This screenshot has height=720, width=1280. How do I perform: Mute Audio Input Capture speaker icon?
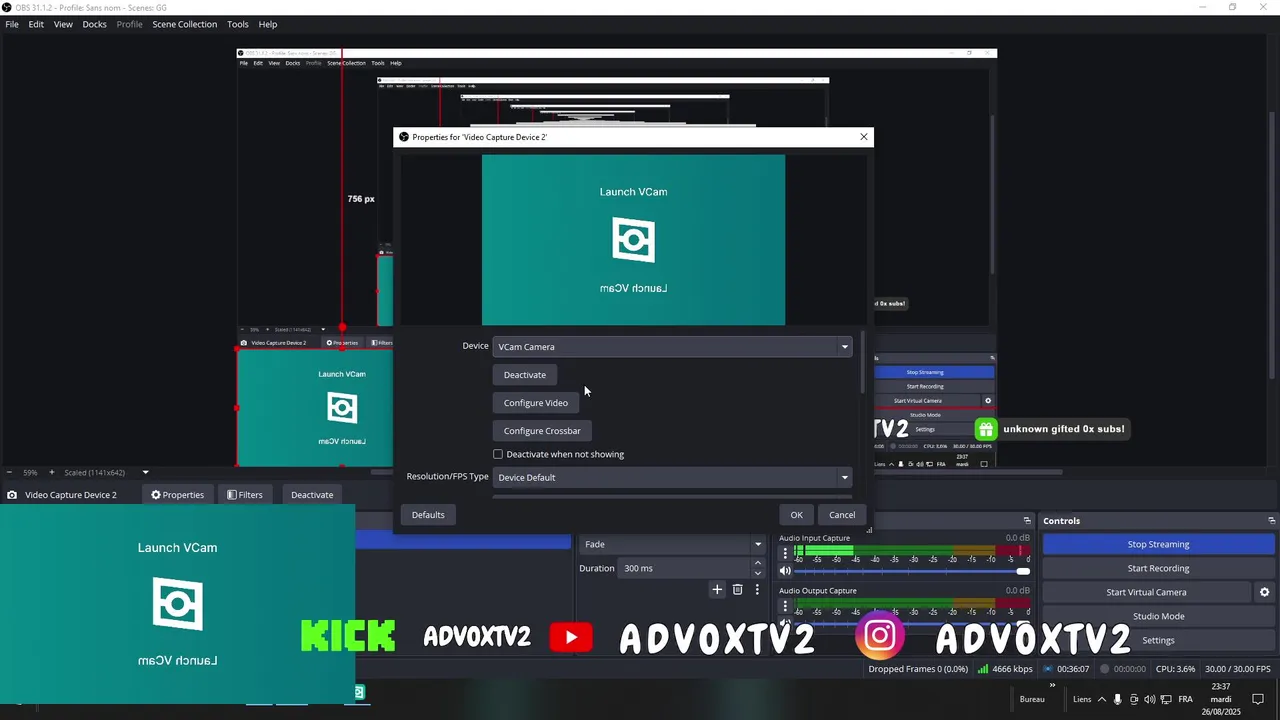[785, 571]
